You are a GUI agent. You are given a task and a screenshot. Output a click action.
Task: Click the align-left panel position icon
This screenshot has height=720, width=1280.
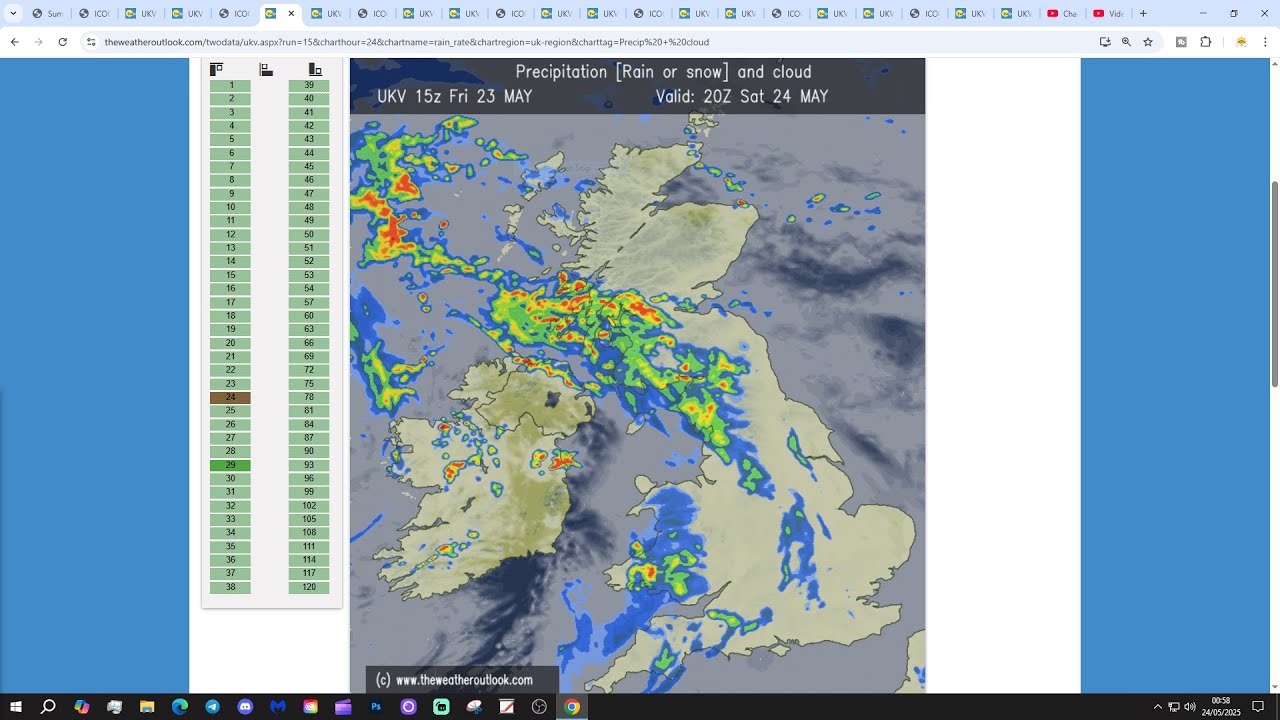(266, 69)
